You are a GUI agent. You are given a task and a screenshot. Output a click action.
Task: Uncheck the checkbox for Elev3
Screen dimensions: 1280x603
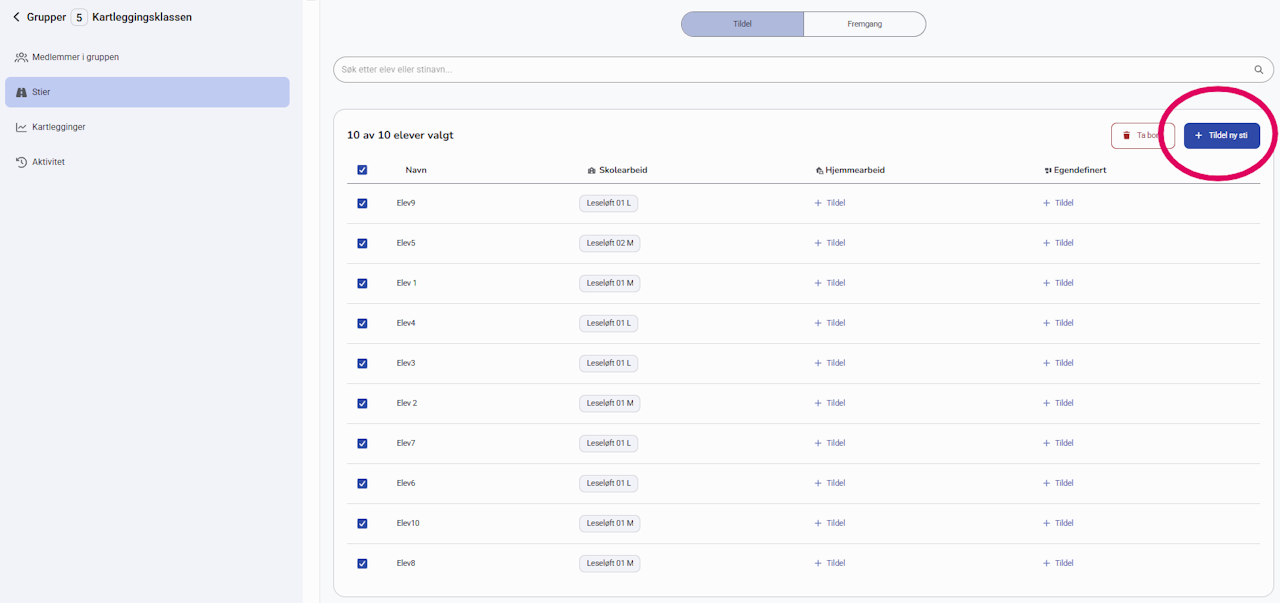click(x=362, y=363)
